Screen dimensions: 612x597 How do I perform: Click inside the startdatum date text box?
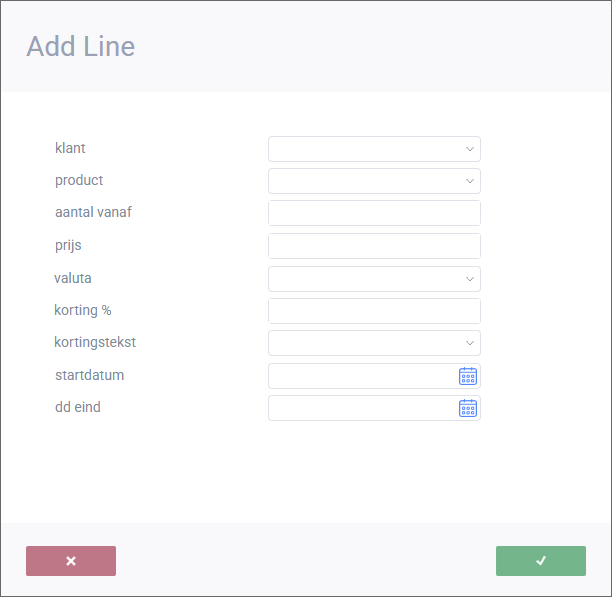(x=361, y=376)
